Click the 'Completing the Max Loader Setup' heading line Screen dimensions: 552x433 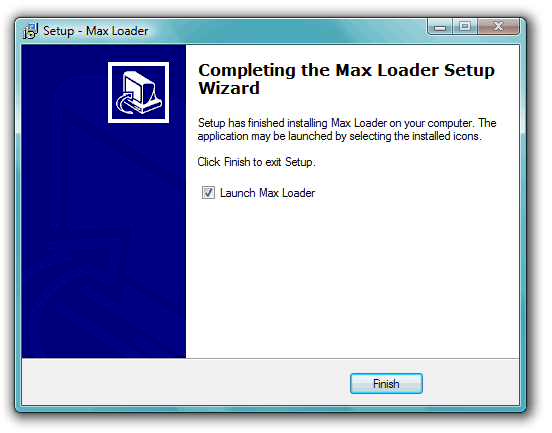coord(346,70)
